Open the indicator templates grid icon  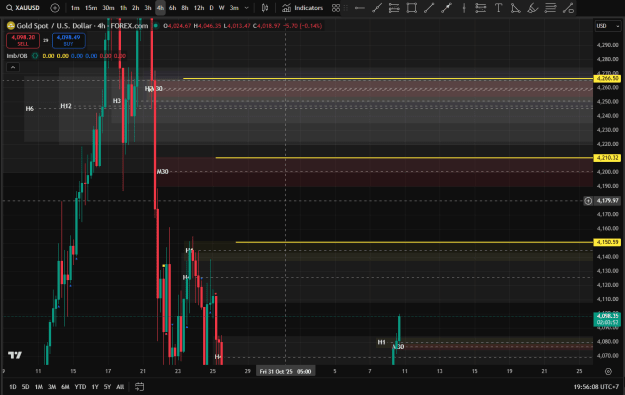pos(336,8)
